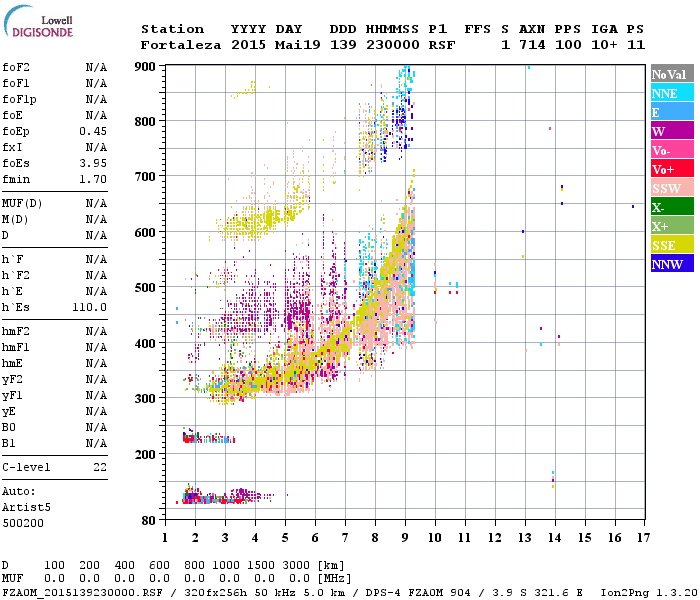The width and height of the screenshot is (700, 600).
Task: Click the foF1p label
Action: (x=19, y=99)
